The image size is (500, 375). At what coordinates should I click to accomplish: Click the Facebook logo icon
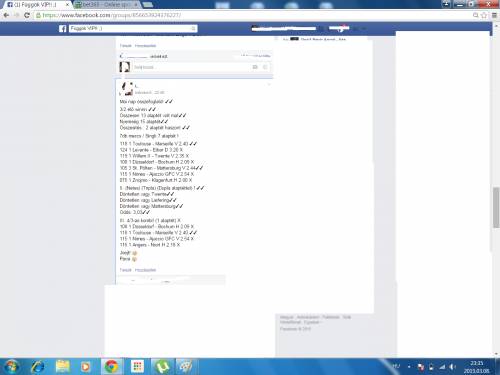click(x=63, y=29)
